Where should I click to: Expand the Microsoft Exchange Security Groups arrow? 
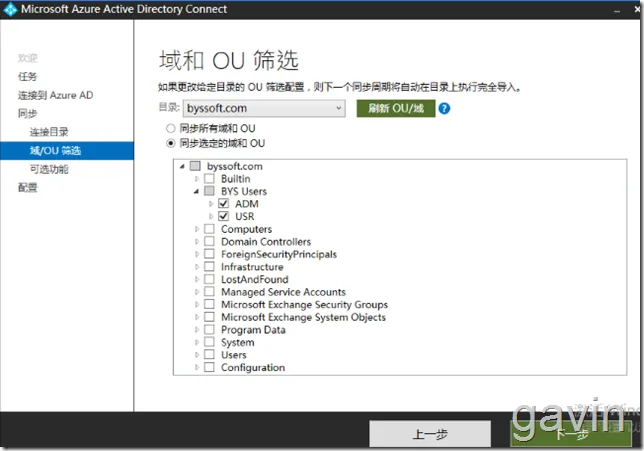pyautogui.click(x=197, y=304)
